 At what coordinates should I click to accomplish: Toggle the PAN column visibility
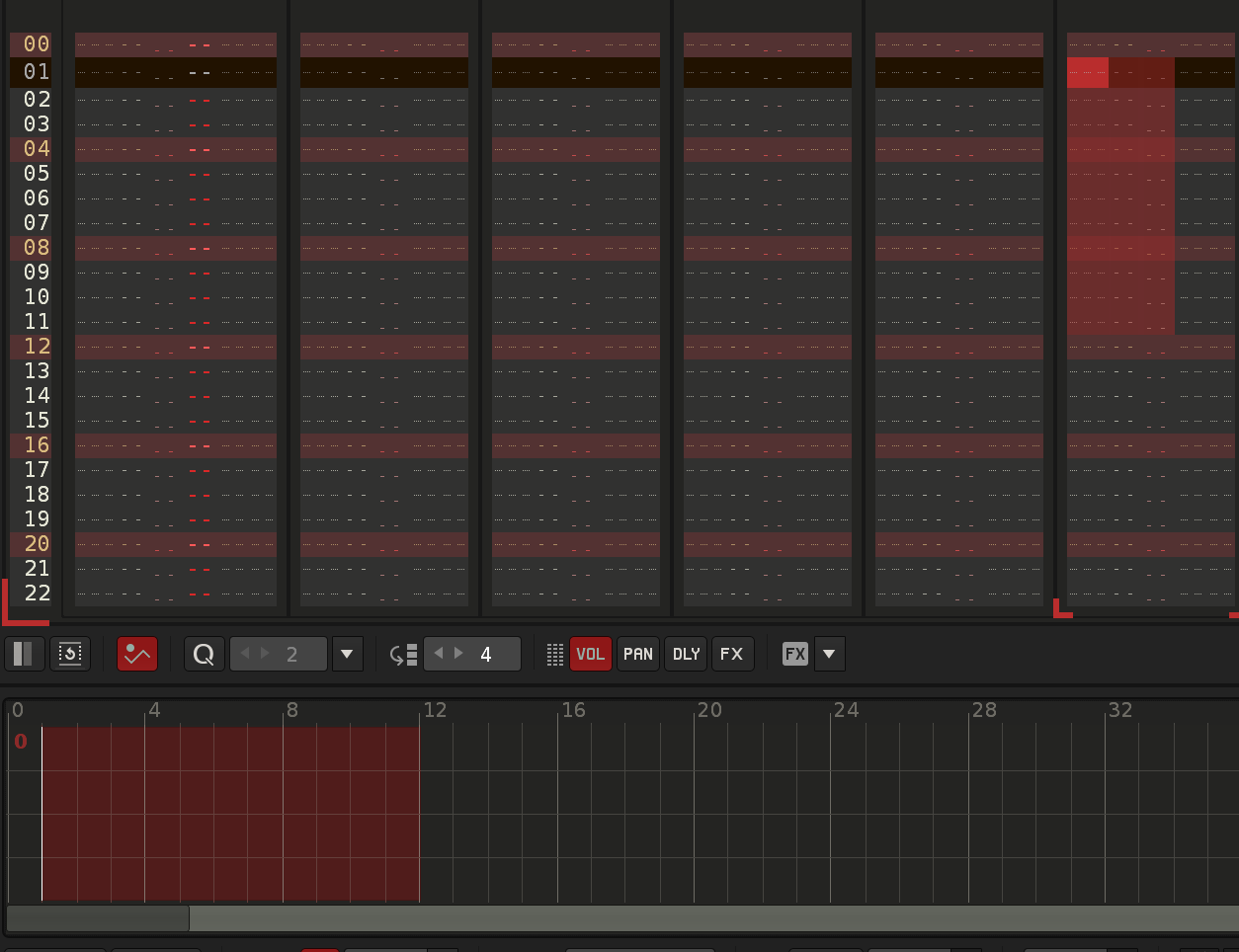[x=637, y=654]
